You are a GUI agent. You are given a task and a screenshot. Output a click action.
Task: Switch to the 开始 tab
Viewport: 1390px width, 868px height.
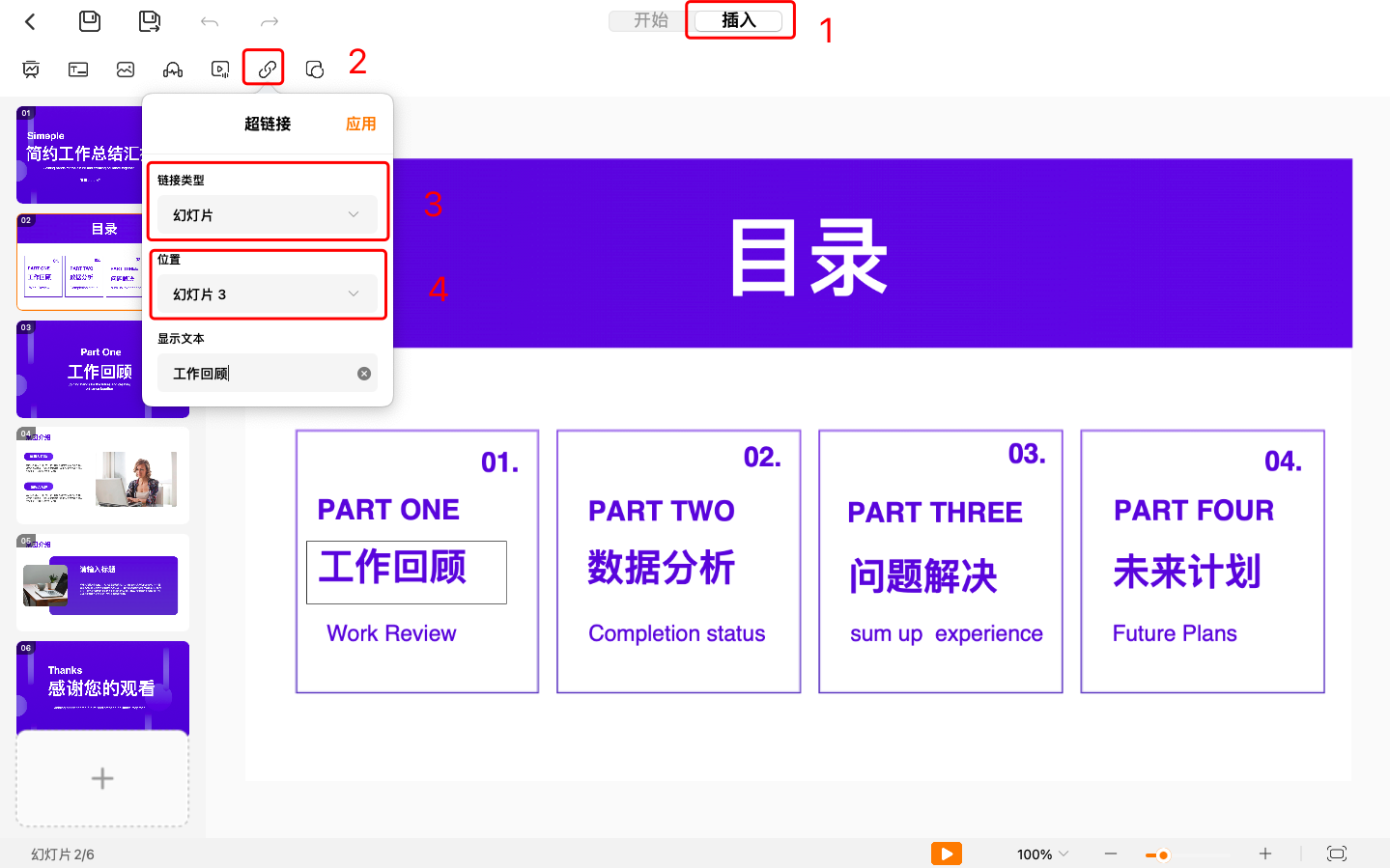(x=645, y=19)
